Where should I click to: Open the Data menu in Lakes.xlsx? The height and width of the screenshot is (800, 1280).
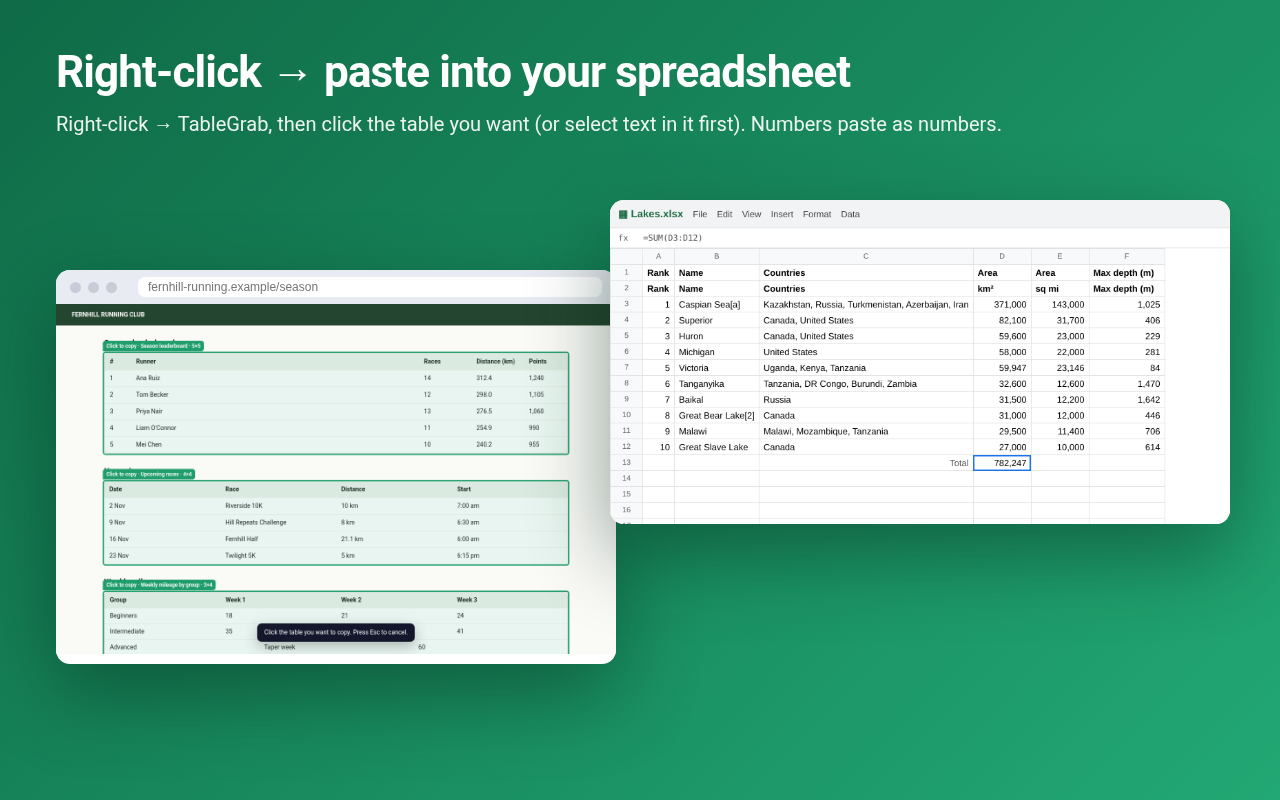pos(850,214)
